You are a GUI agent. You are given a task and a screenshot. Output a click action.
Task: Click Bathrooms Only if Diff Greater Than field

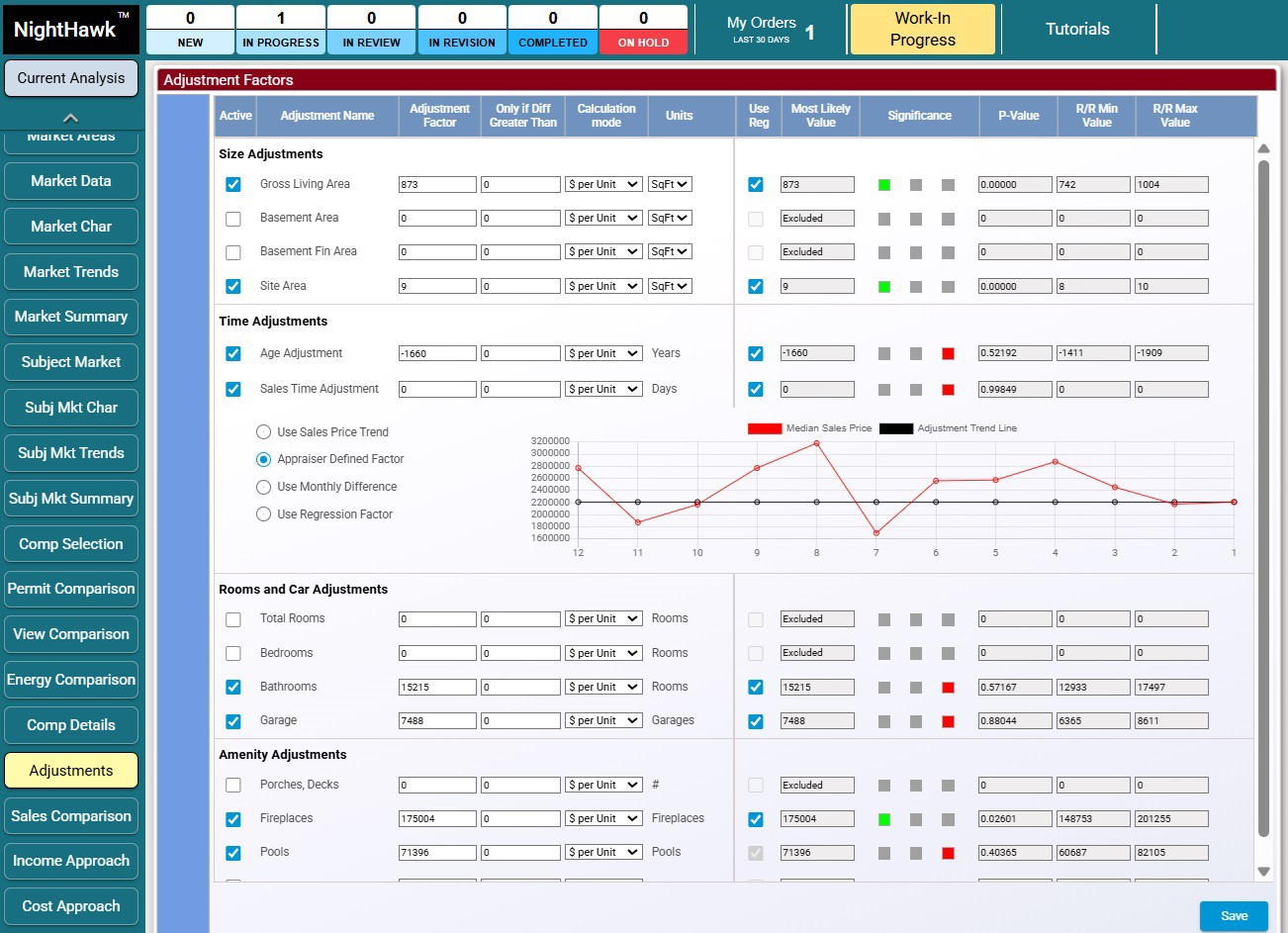[x=521, y=688]
